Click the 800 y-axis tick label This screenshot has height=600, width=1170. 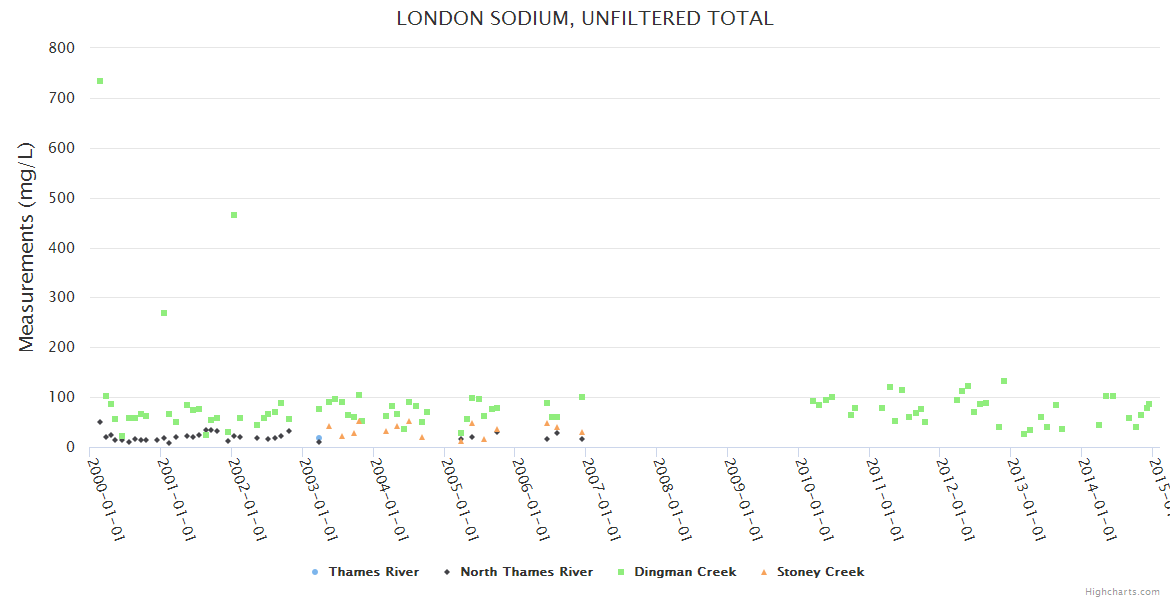tap(62, 48)
